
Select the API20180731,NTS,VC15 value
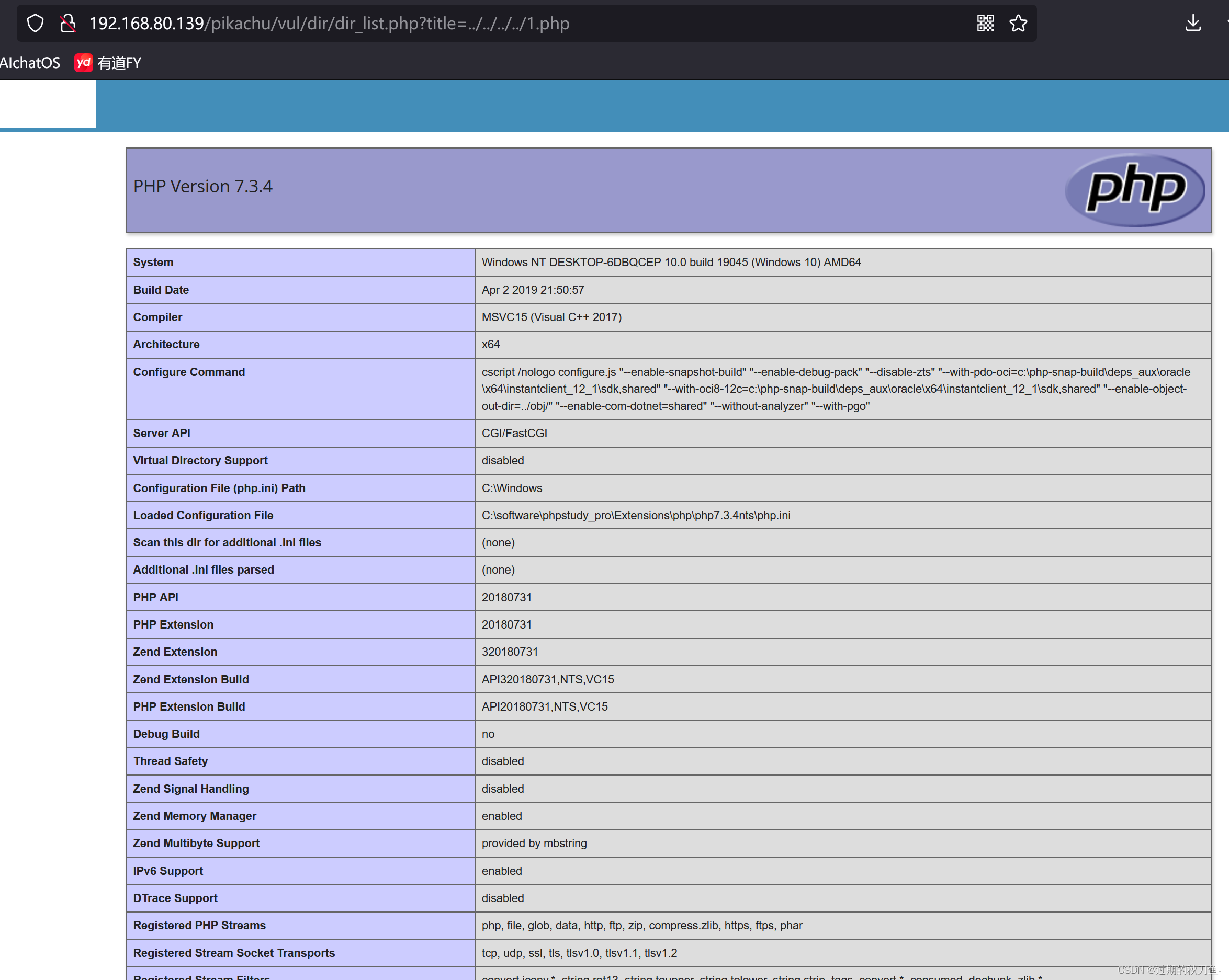(545, 706)
